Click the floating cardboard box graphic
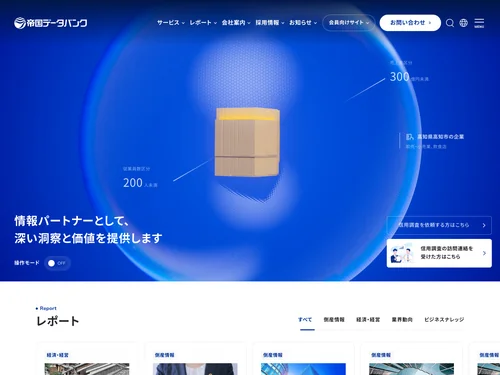Screen dimensions: 500x375 pos(247,142)
